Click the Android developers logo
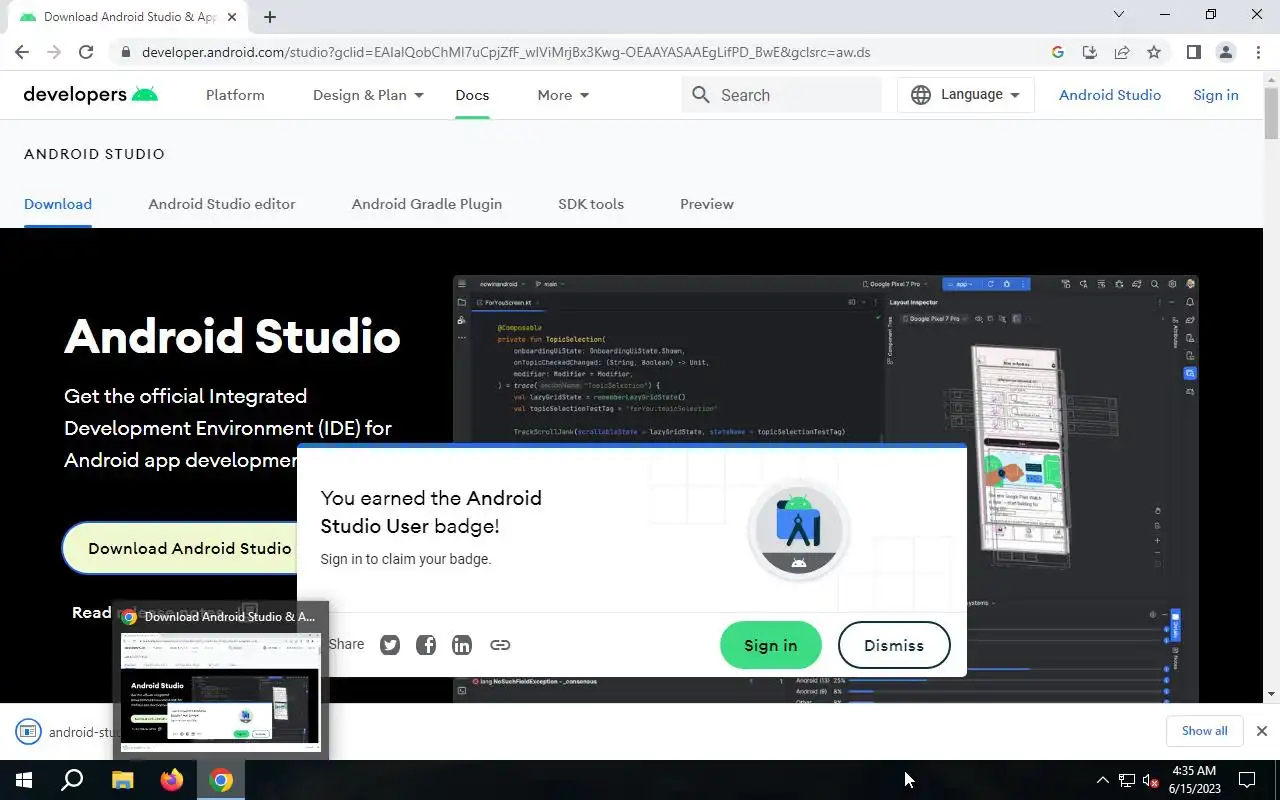The width and height of the screenshot is (1280, 800). 91,95
